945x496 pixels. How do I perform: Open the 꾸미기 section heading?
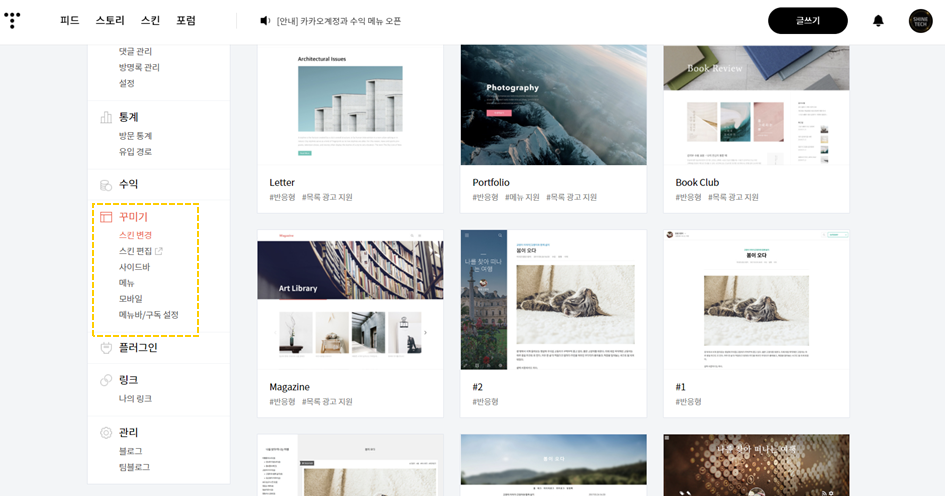(x=133, y=217)
